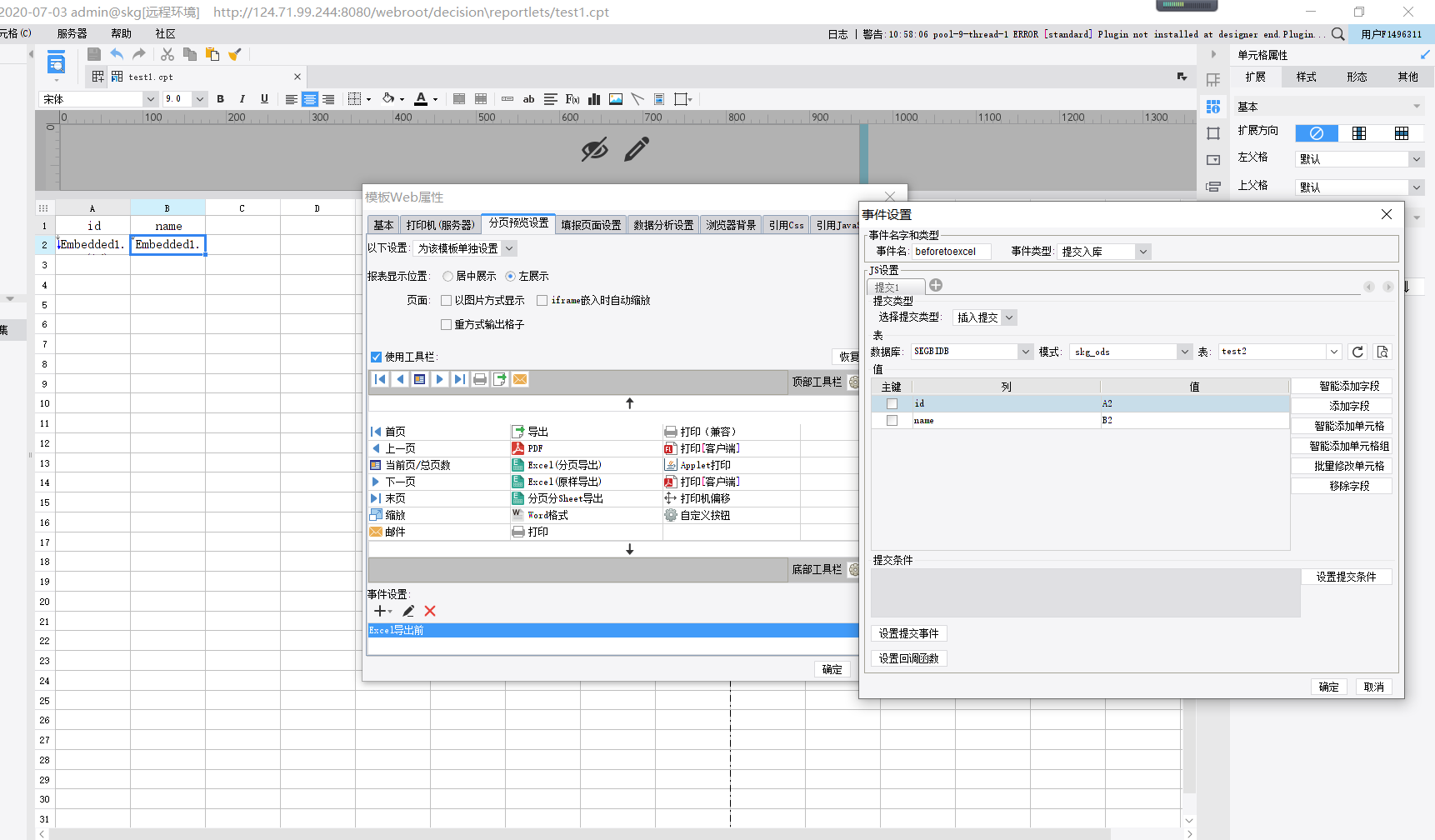Check the primary key box for the id row

(x=892, y=403)
